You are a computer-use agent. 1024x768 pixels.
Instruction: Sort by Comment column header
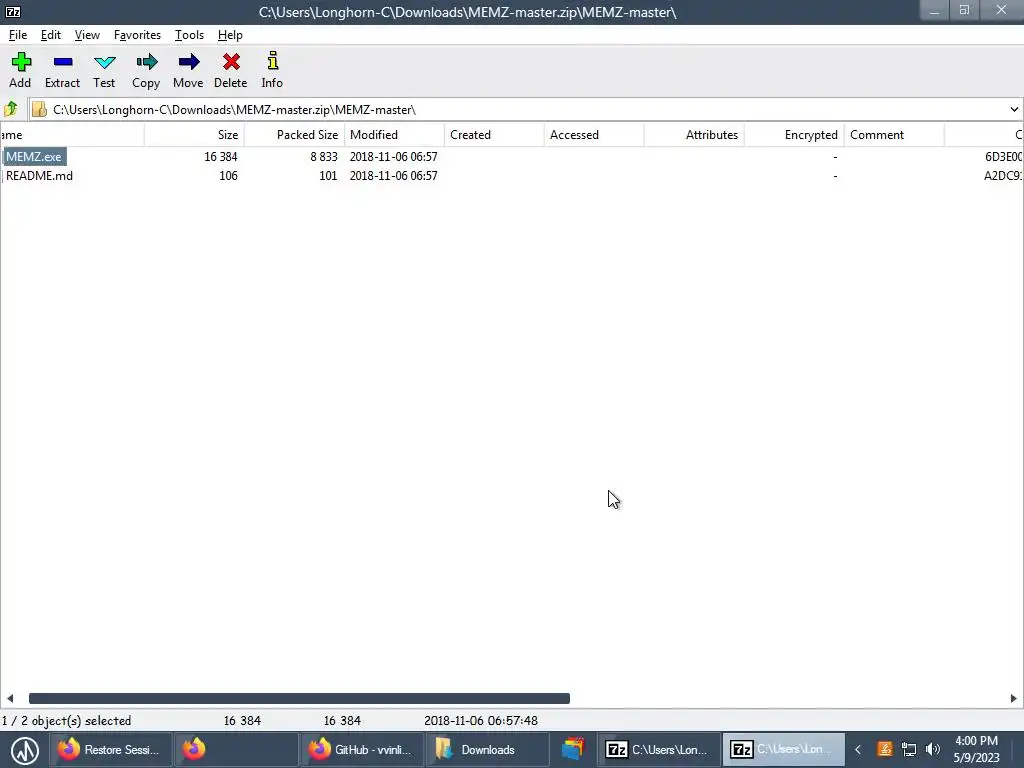pos(893,135)
